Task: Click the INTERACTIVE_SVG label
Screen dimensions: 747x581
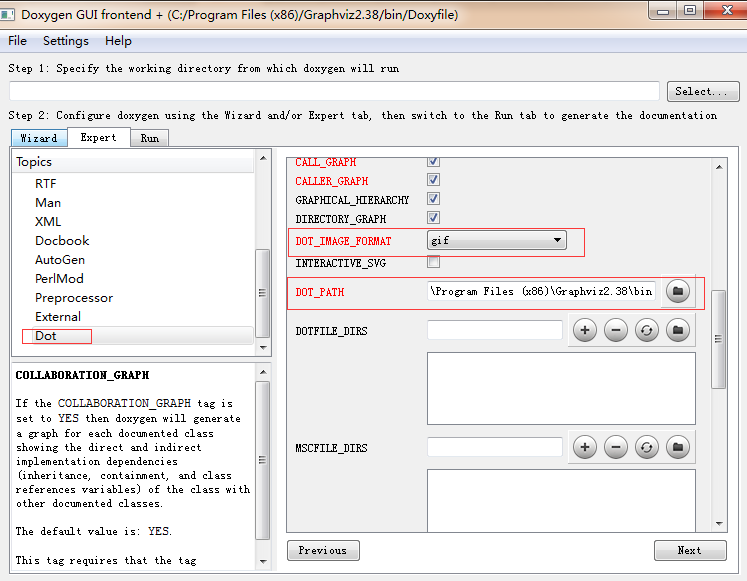Action: pyautogui.click(x=341, y=263)
